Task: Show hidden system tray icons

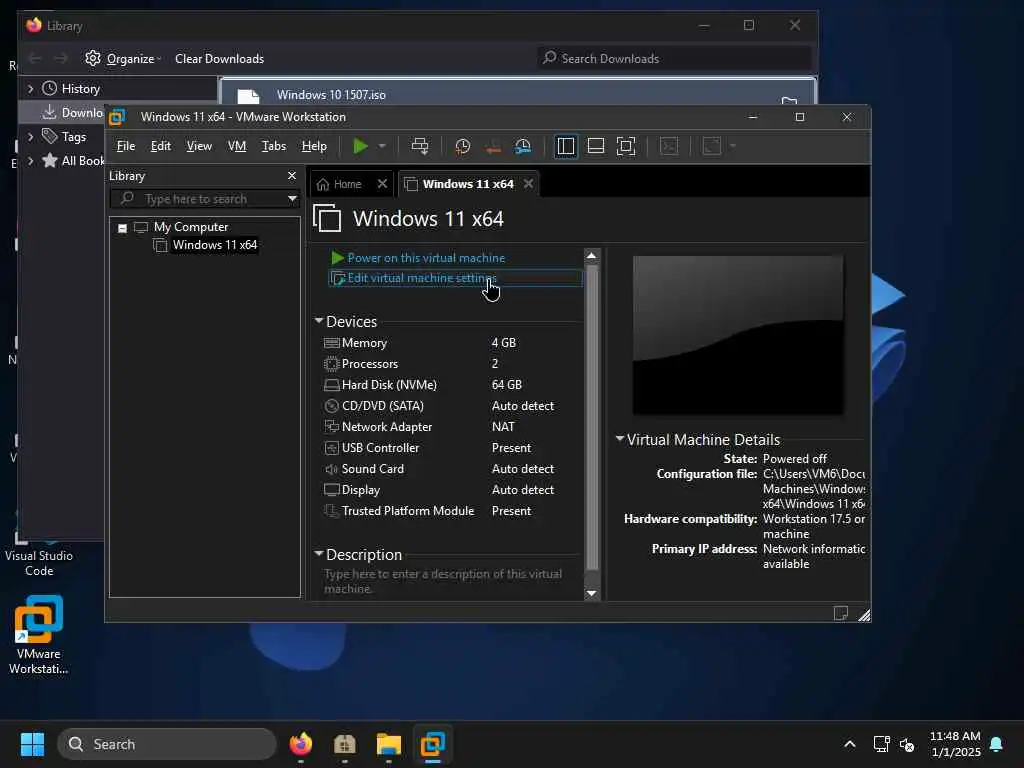Action: pyautogui.click(x=850, y=744)
